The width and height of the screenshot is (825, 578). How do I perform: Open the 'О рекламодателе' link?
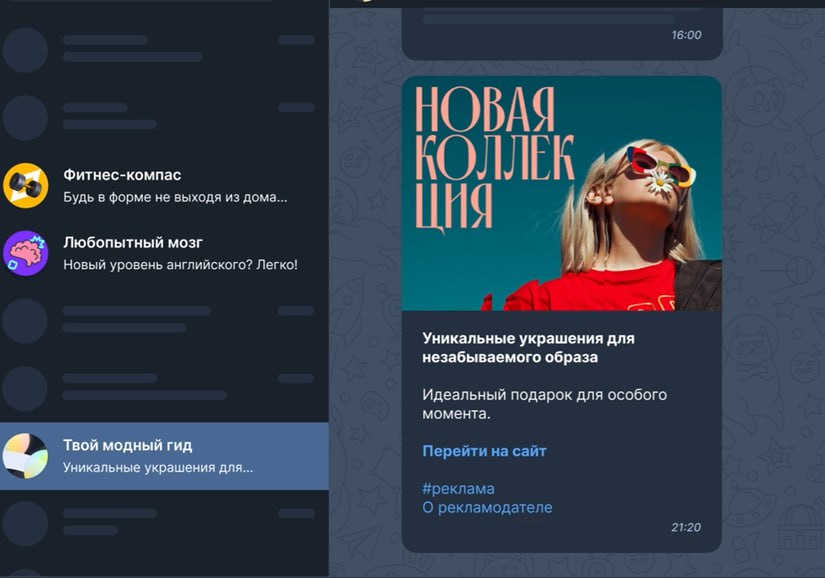(x=487, y=508)
